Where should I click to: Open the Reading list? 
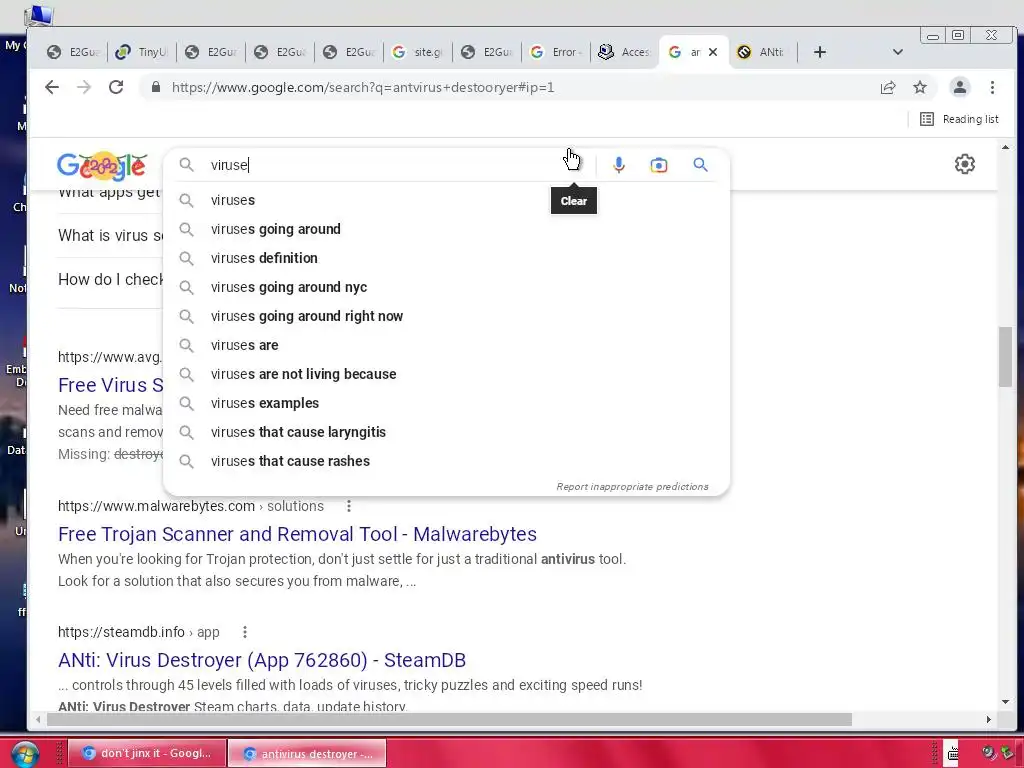959,119
